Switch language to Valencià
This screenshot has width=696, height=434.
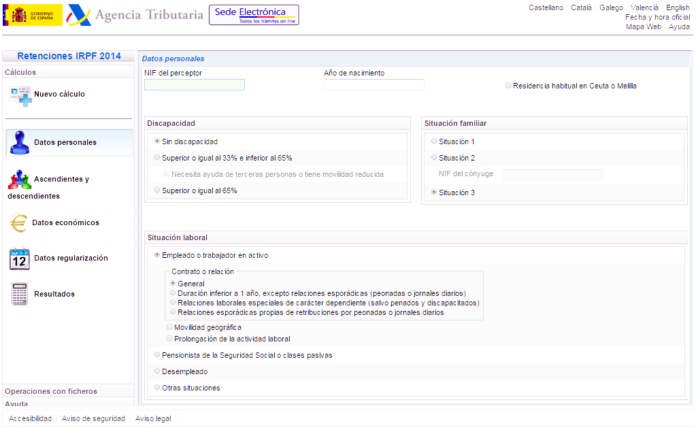coord(645,8)
